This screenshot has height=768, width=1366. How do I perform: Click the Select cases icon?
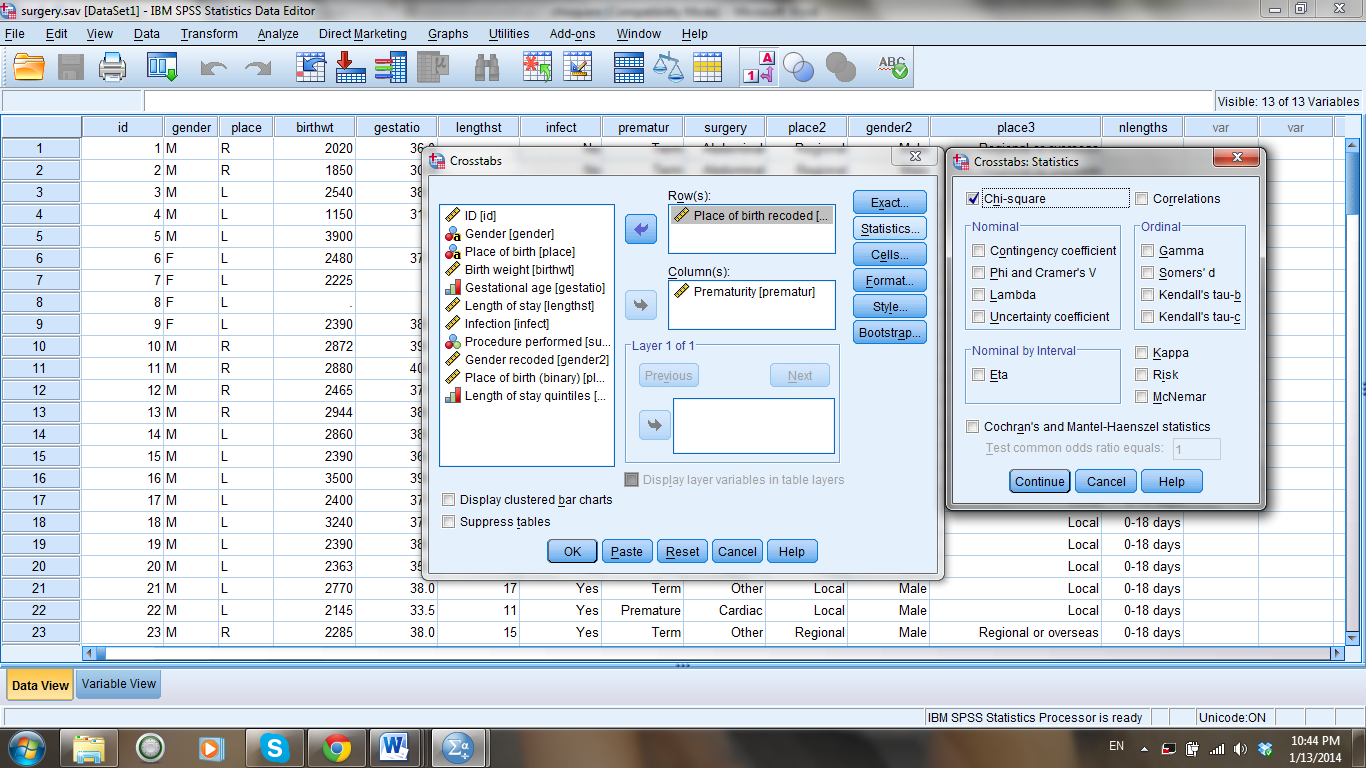pos(707,67)
